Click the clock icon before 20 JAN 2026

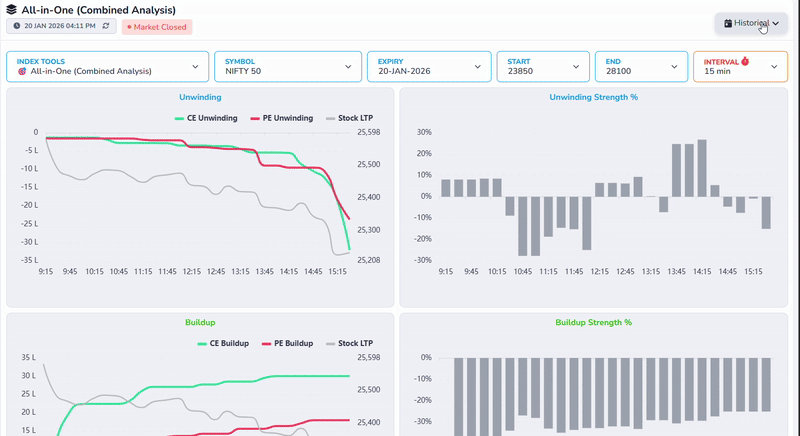[x=17, y=26]
